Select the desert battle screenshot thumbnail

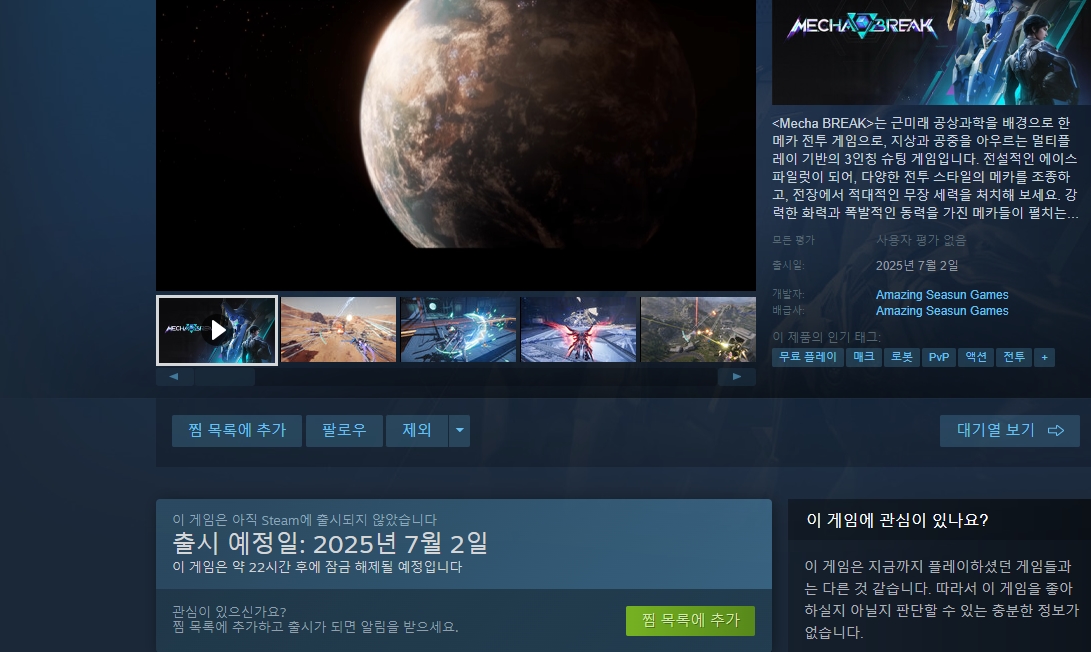coord(338,330)
